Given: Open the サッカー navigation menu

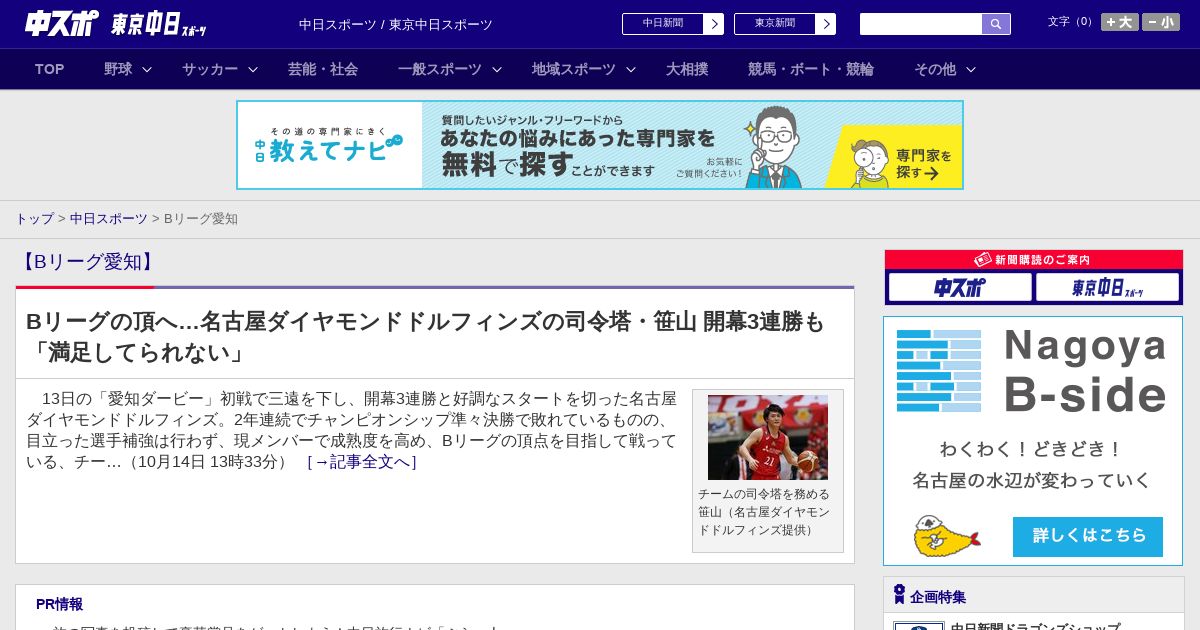Looking at the screenshot, I should point(210,69).
